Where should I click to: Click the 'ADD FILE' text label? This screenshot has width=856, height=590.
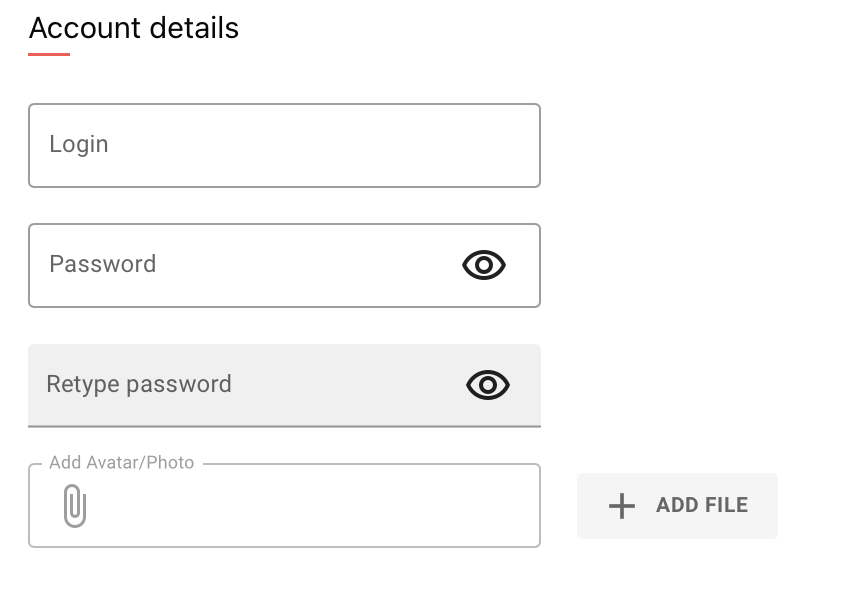point(702,505)
